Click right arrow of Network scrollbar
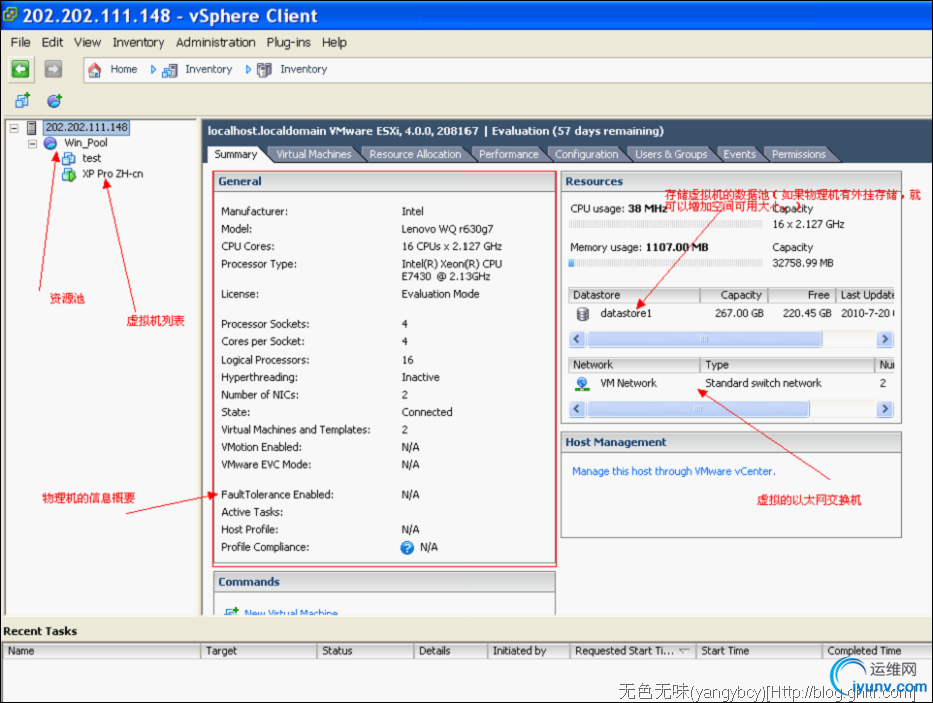This screenshot has width=933, height=703. pos(885,409)
